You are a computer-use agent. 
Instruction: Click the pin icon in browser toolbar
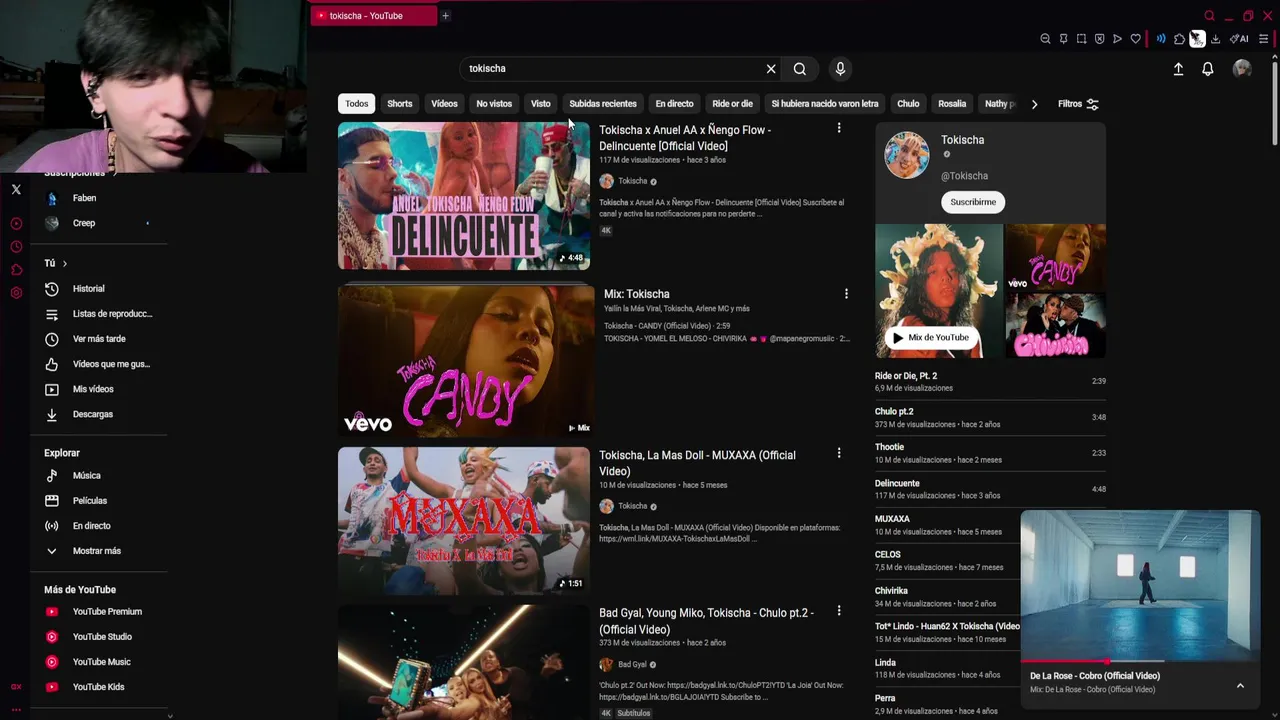coord(1063,39)
